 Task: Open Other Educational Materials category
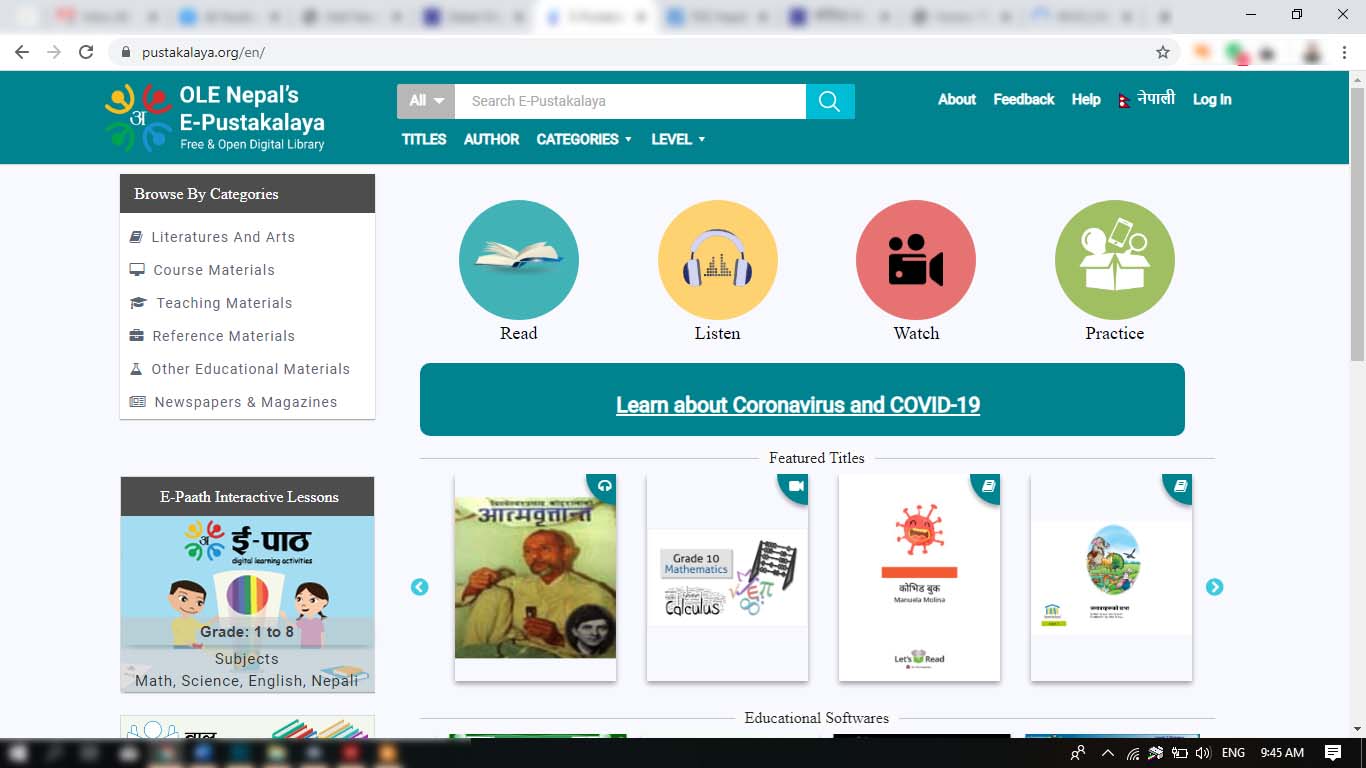click(x=251, y=369)
